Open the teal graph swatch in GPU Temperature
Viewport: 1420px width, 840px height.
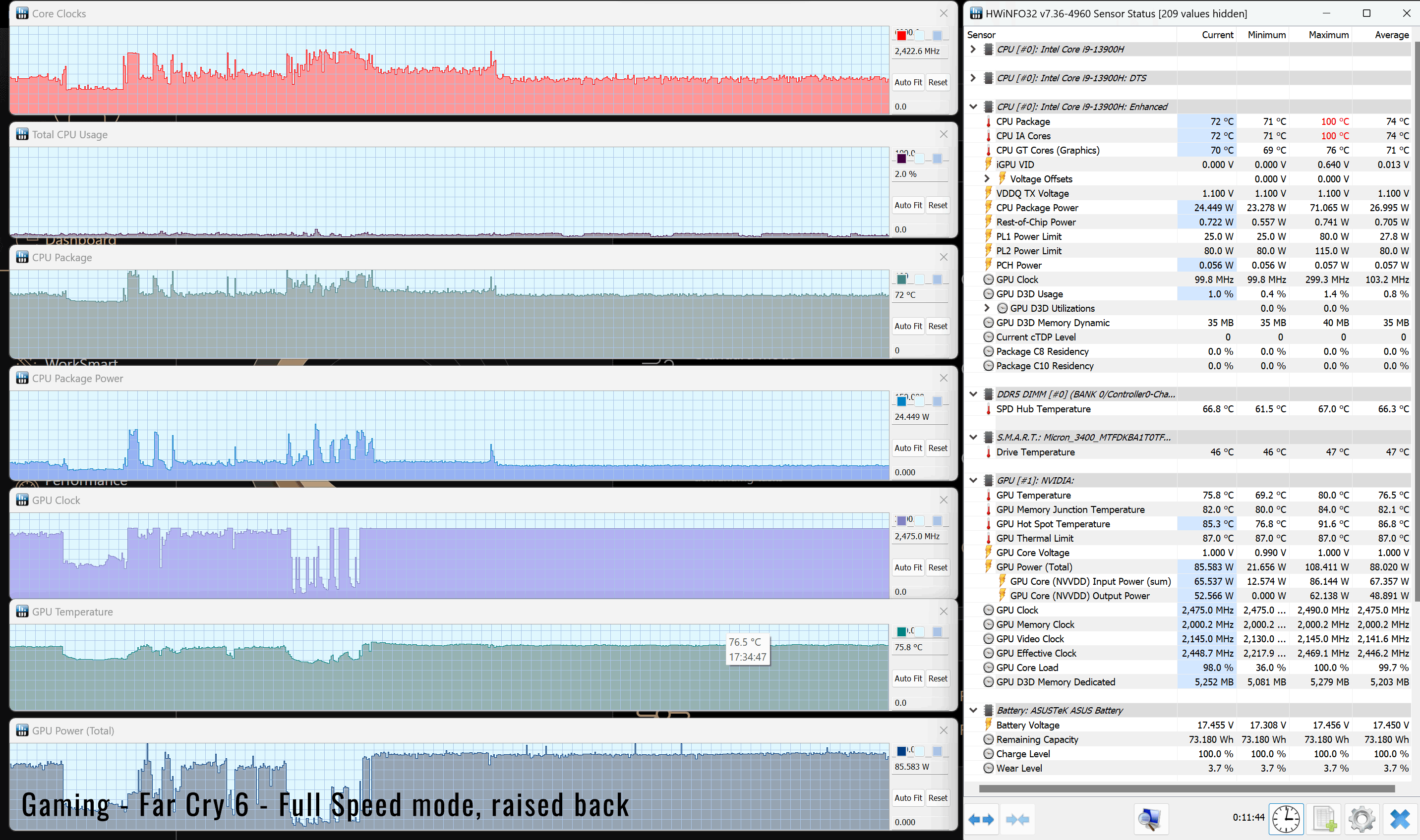(901, 632)
